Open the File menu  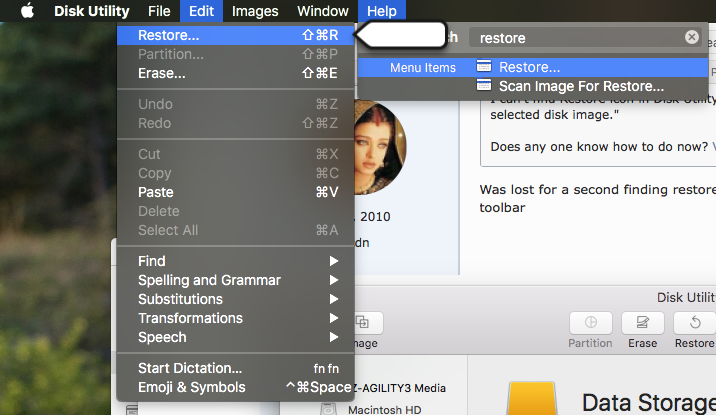tap(159, 11)
